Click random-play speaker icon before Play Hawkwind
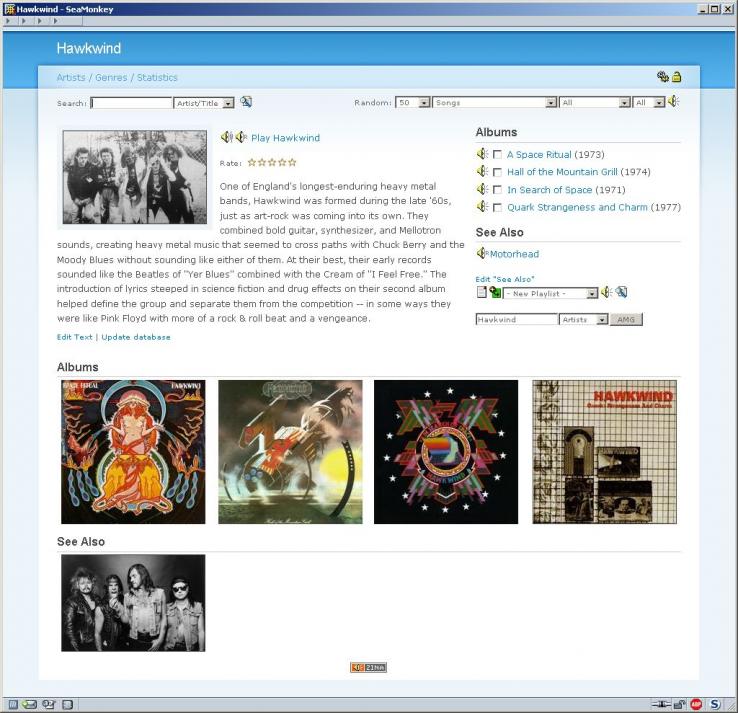The width and height of the screenshot is (738, 713). [x=241, y=137]
